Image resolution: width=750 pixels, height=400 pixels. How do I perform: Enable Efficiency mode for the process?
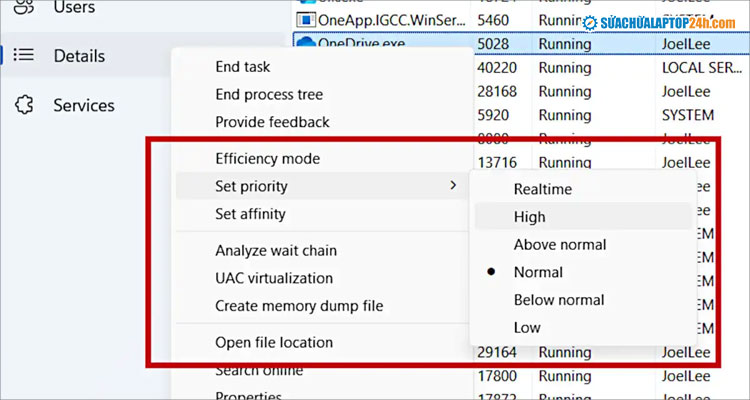(267, 158)
